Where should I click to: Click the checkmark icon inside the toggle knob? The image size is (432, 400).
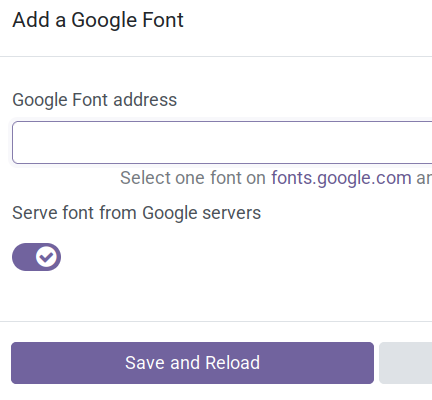tap(46, 257)
